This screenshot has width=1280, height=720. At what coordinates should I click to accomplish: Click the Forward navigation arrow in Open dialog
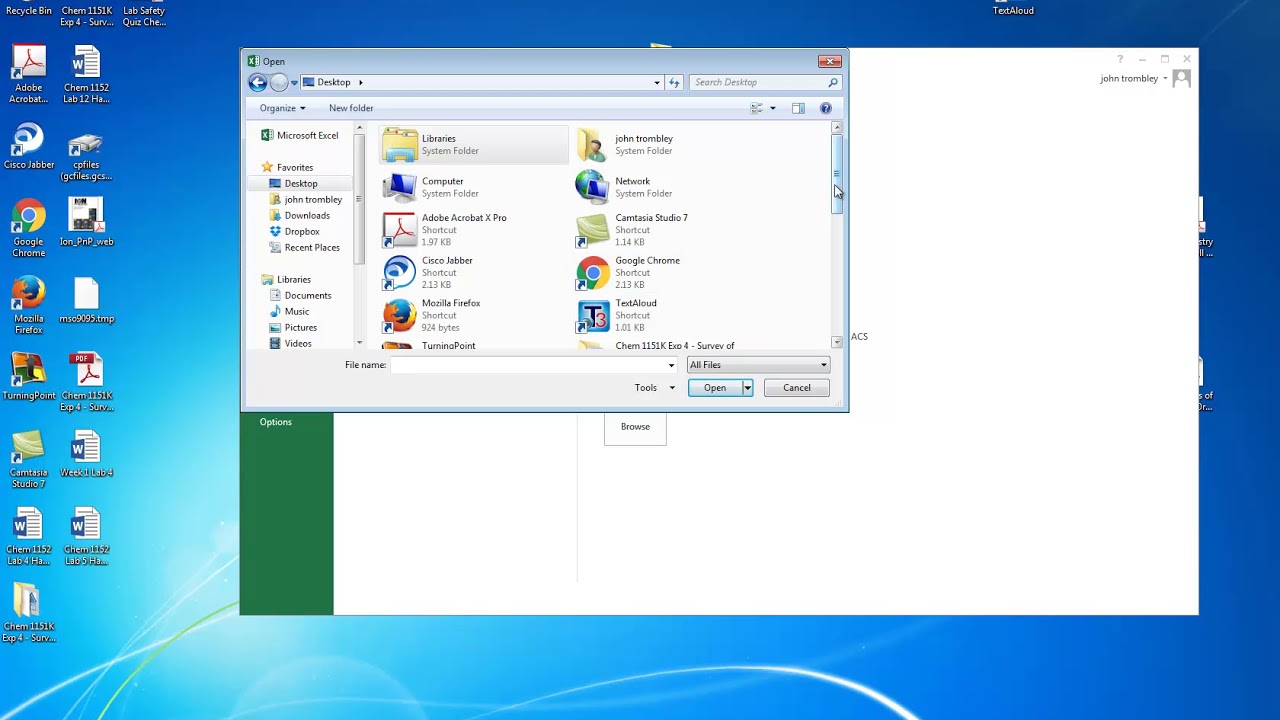point(279,82)
